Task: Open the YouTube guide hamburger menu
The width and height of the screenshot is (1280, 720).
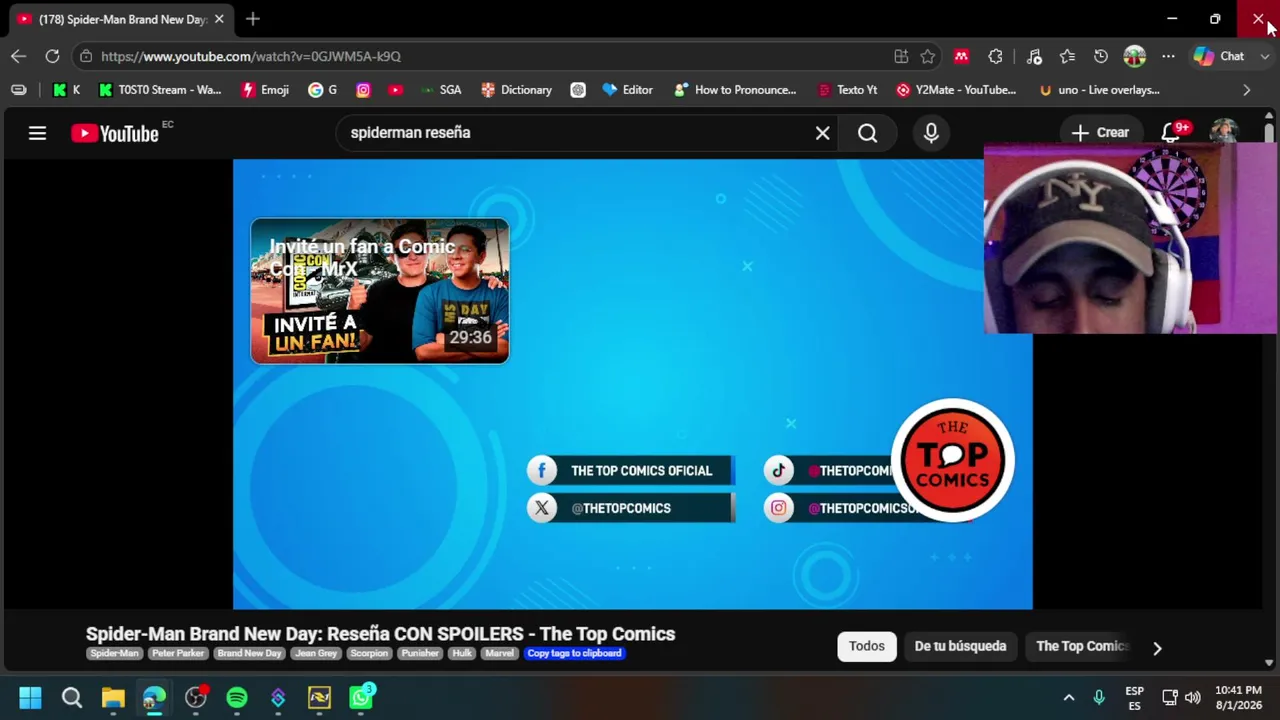Action: coord(37,133)
